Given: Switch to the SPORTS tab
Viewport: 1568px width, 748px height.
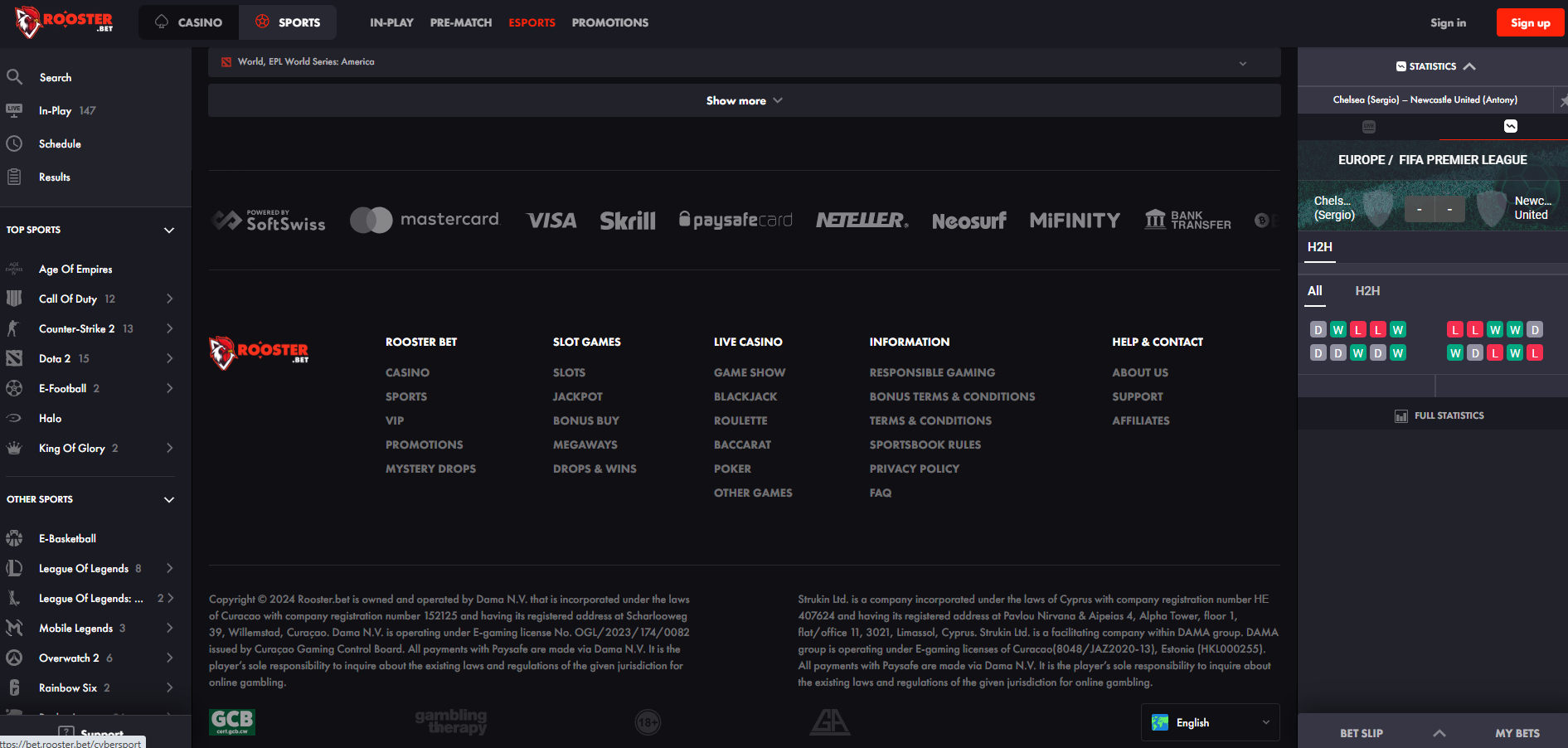Looking at the screenshot, I should [288, 22].
